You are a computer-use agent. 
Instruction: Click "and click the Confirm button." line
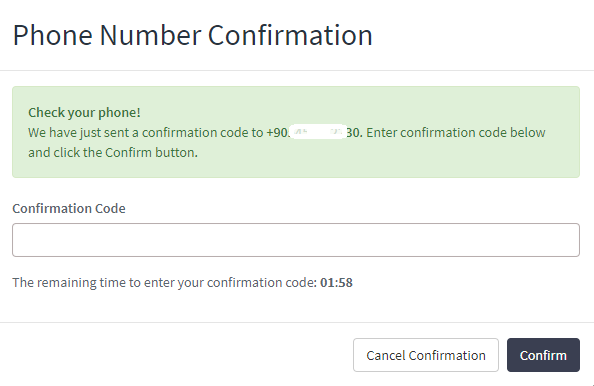pyautogui.click(x=113, y=153)
